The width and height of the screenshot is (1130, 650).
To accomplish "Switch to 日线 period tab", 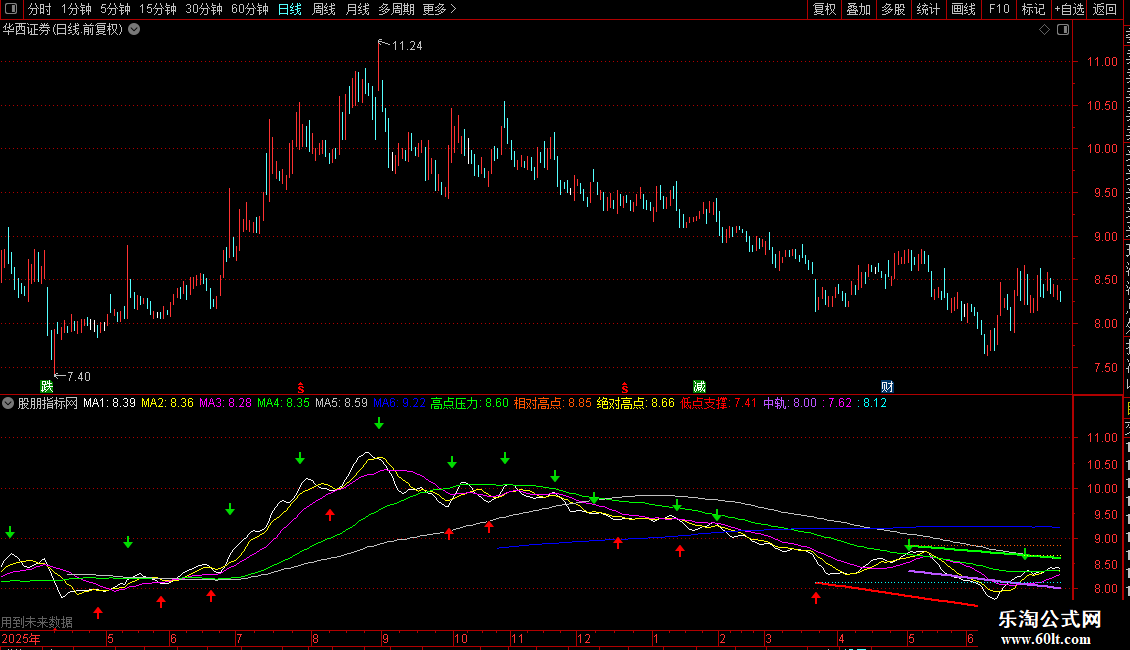I will coord(290,9).
